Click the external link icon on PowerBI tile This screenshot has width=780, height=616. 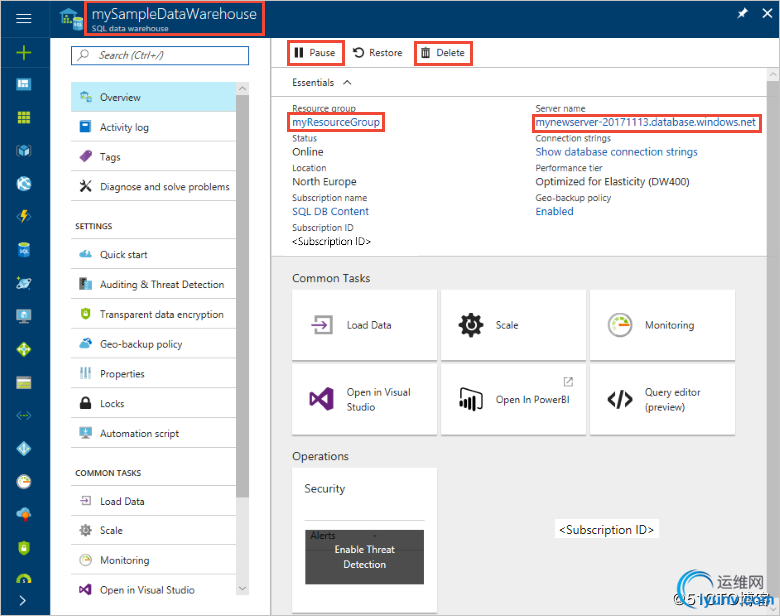pos(568,382)
